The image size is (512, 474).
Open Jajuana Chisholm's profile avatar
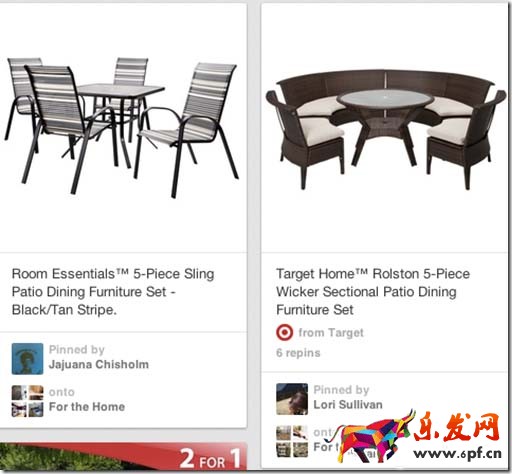click(27, 359)
